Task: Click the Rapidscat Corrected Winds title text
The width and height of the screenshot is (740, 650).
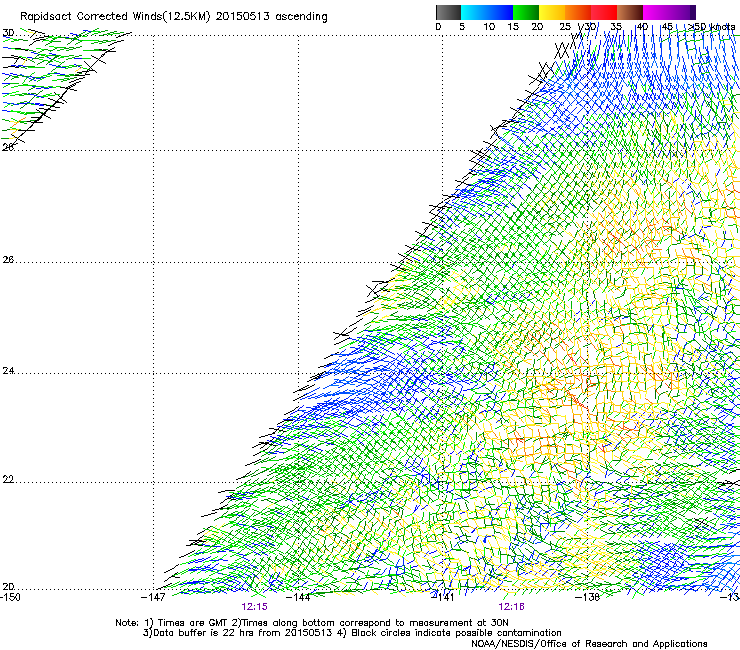Action: [174, 16]
